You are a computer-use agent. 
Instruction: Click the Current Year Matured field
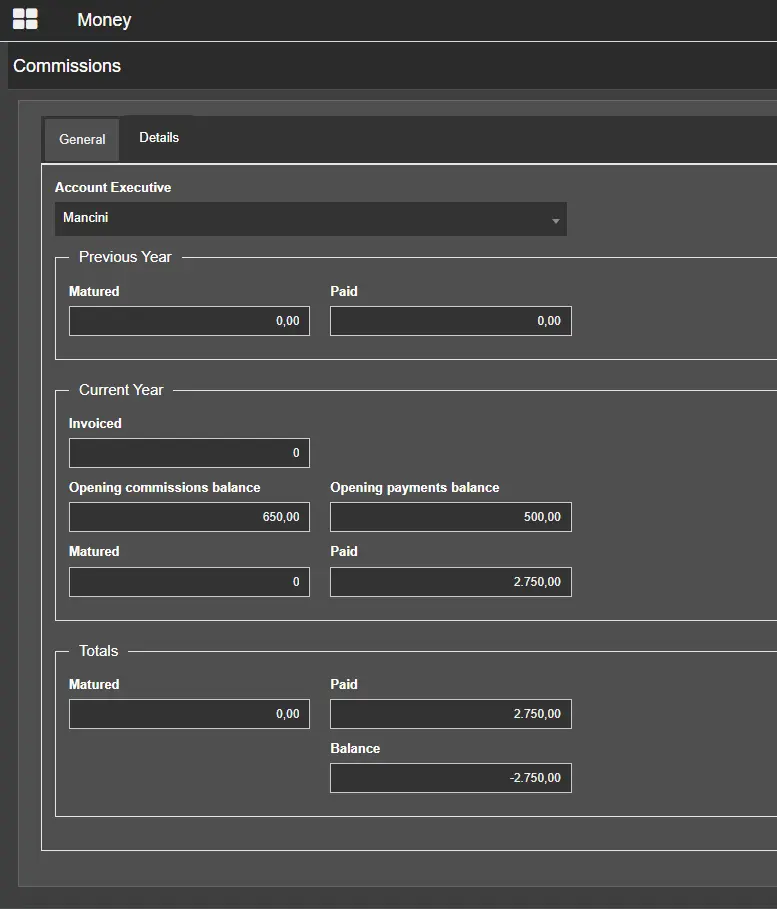pyautogui.click(x=189, y=582)
